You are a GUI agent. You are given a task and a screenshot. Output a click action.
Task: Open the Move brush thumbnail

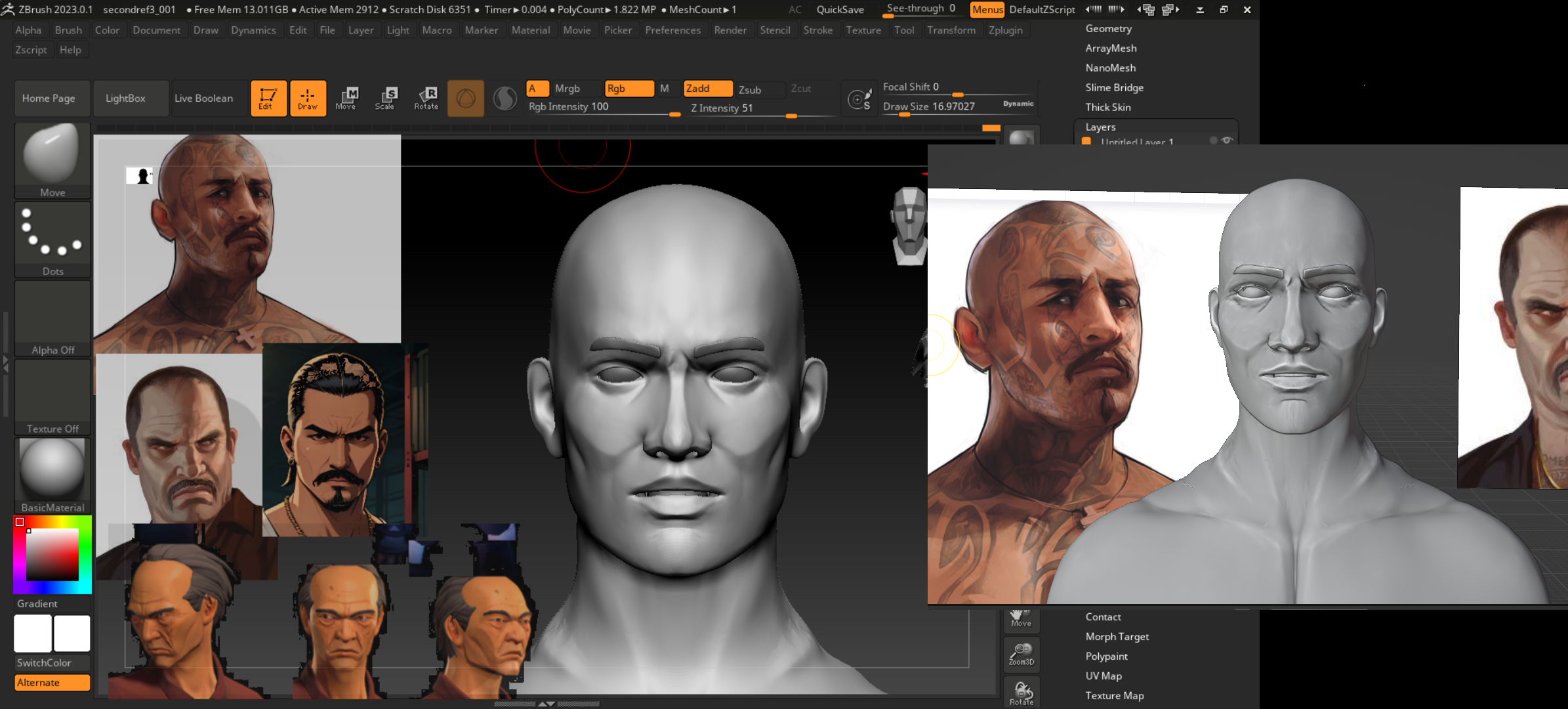click(x=52, y=160)
